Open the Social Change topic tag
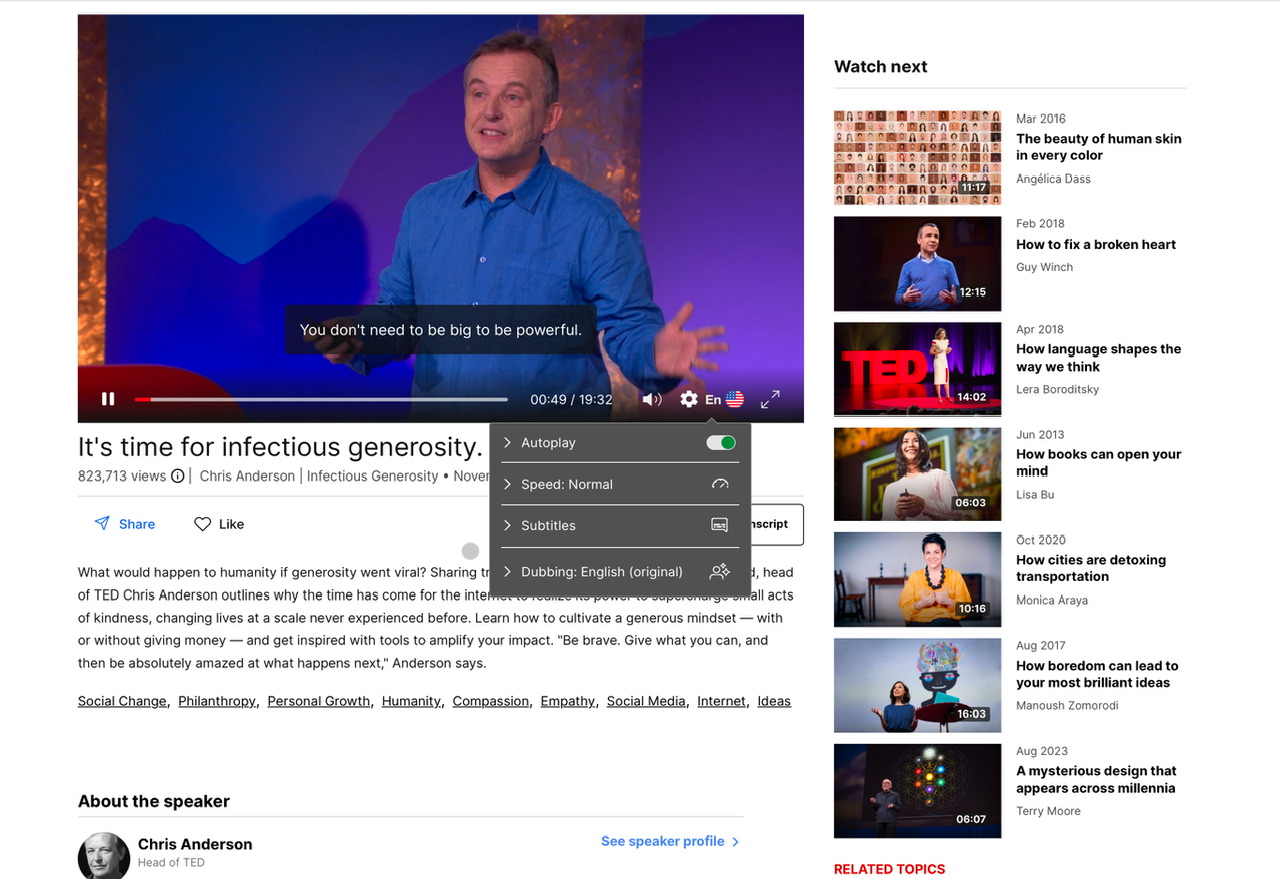 pos(122,701)
